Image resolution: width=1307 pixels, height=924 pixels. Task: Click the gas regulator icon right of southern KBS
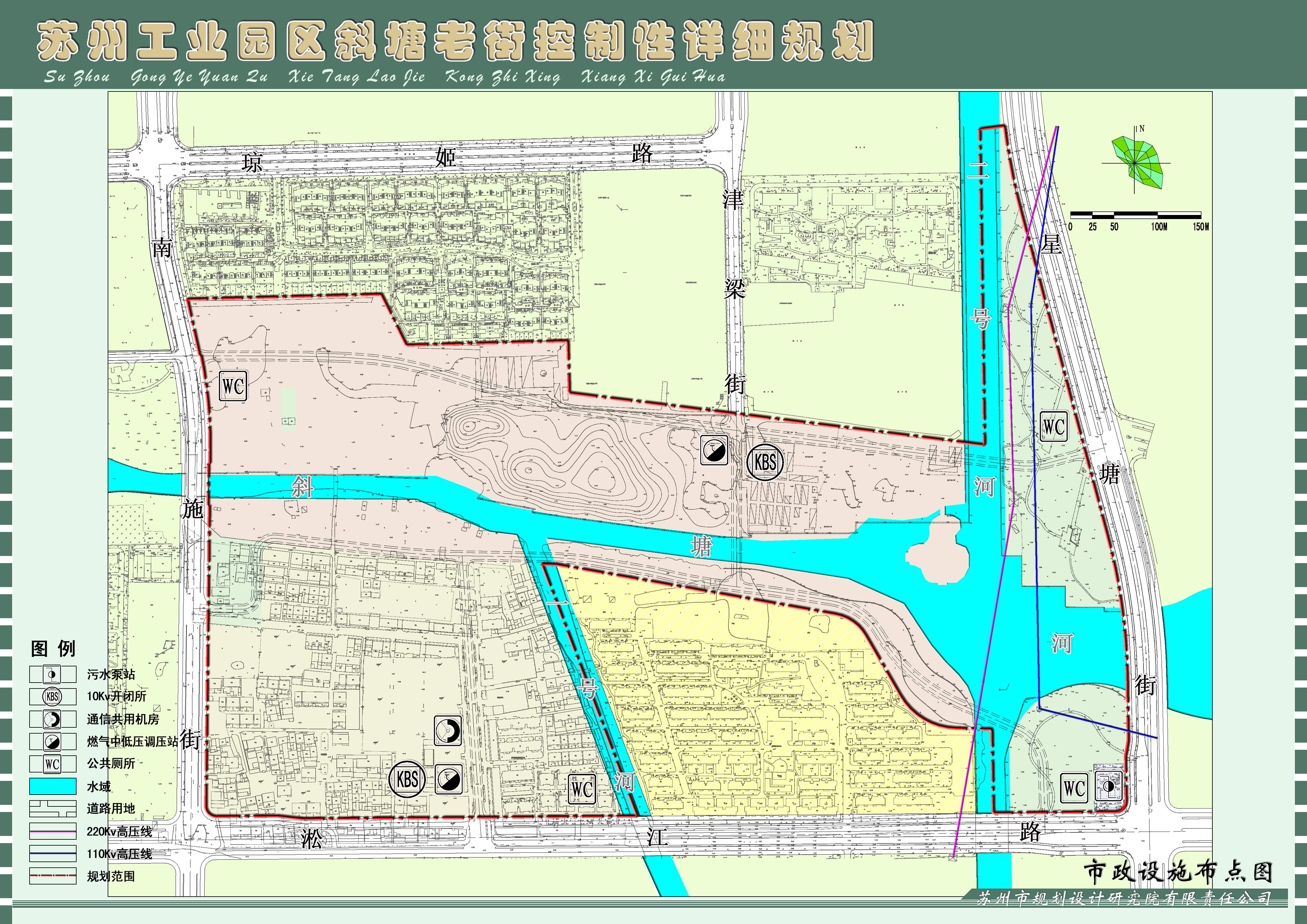pyautogui.click(x=448, y=779)
